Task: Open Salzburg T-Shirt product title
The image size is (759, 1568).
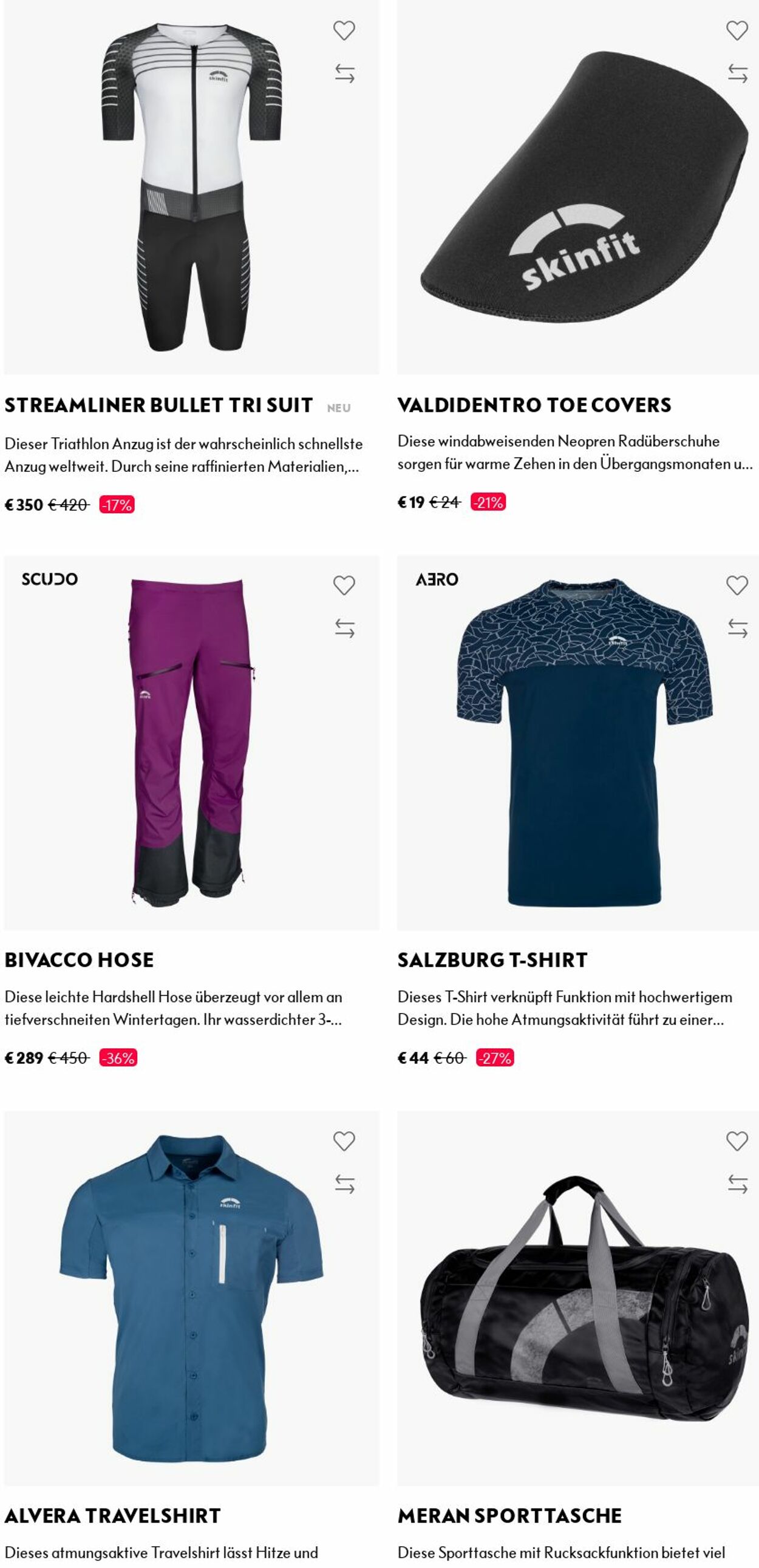Action: pos(492,961)
